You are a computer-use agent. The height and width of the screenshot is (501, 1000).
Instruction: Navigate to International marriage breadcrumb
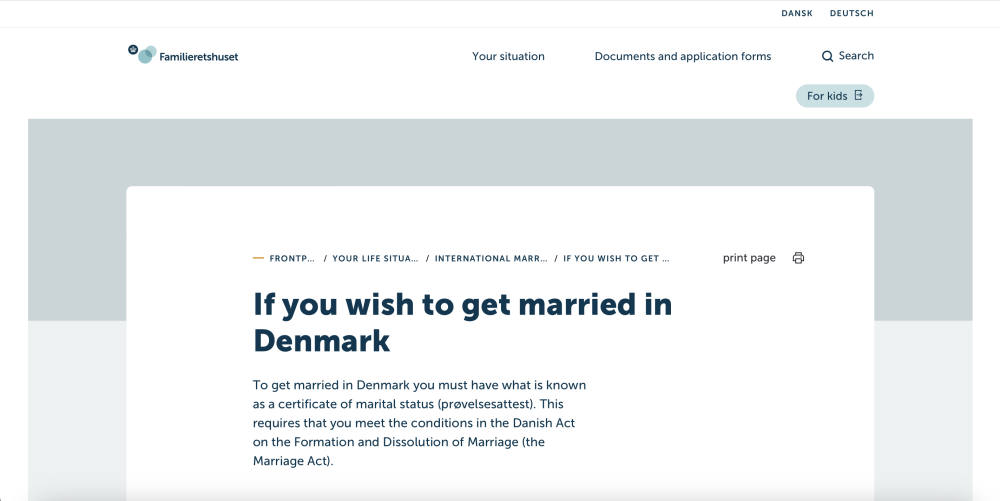tap(490, 258)
